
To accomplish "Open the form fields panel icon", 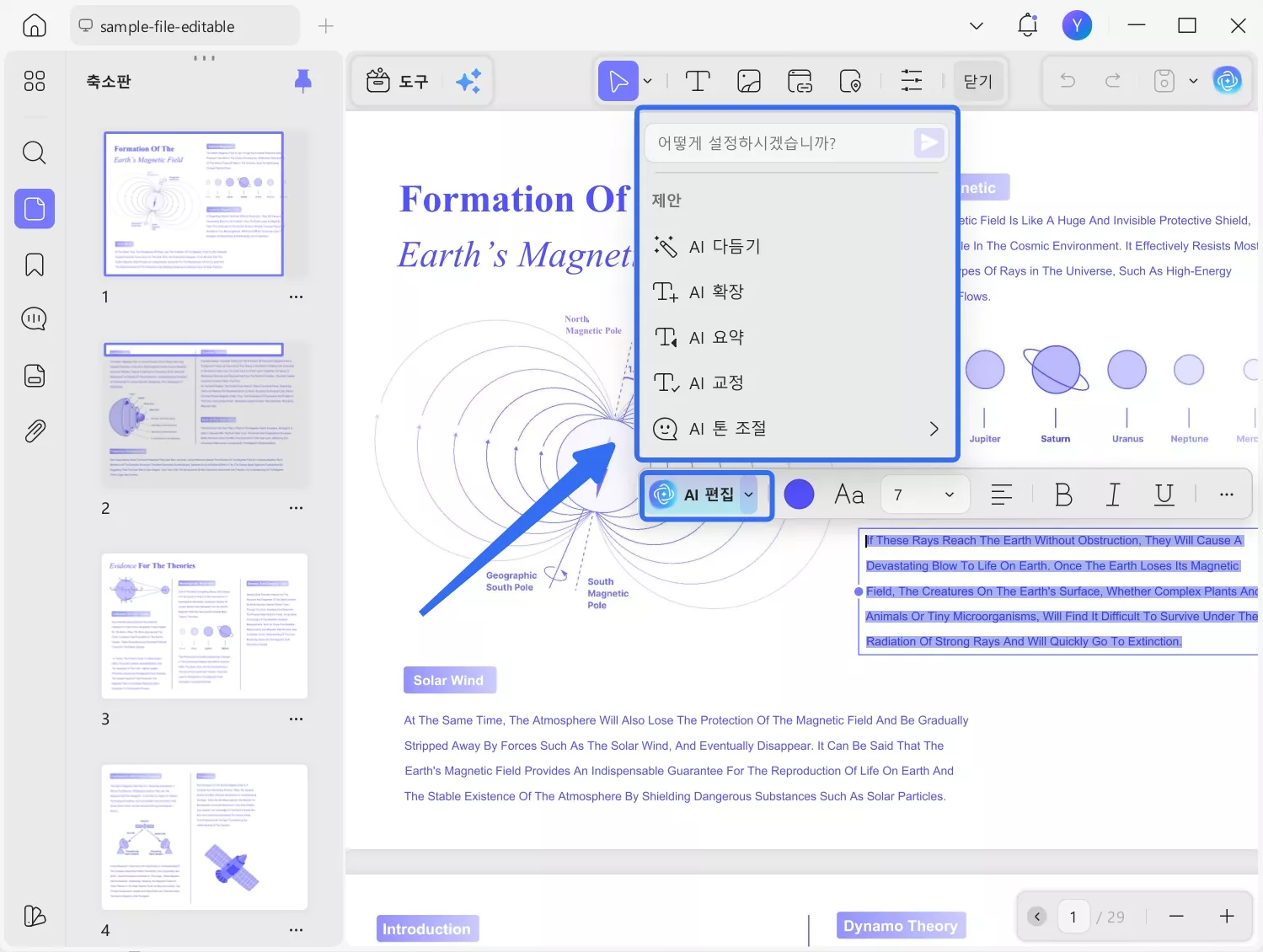I will pyautogui.click(x=35, y=375).
